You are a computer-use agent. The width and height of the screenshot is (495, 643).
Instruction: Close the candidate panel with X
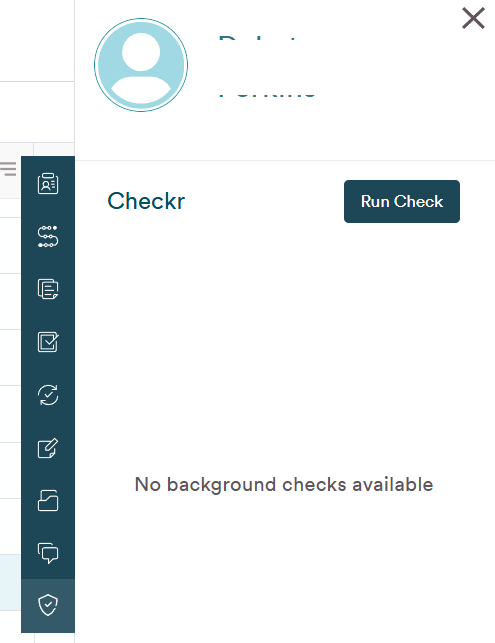pyautogui.click(x=473, y=18)
